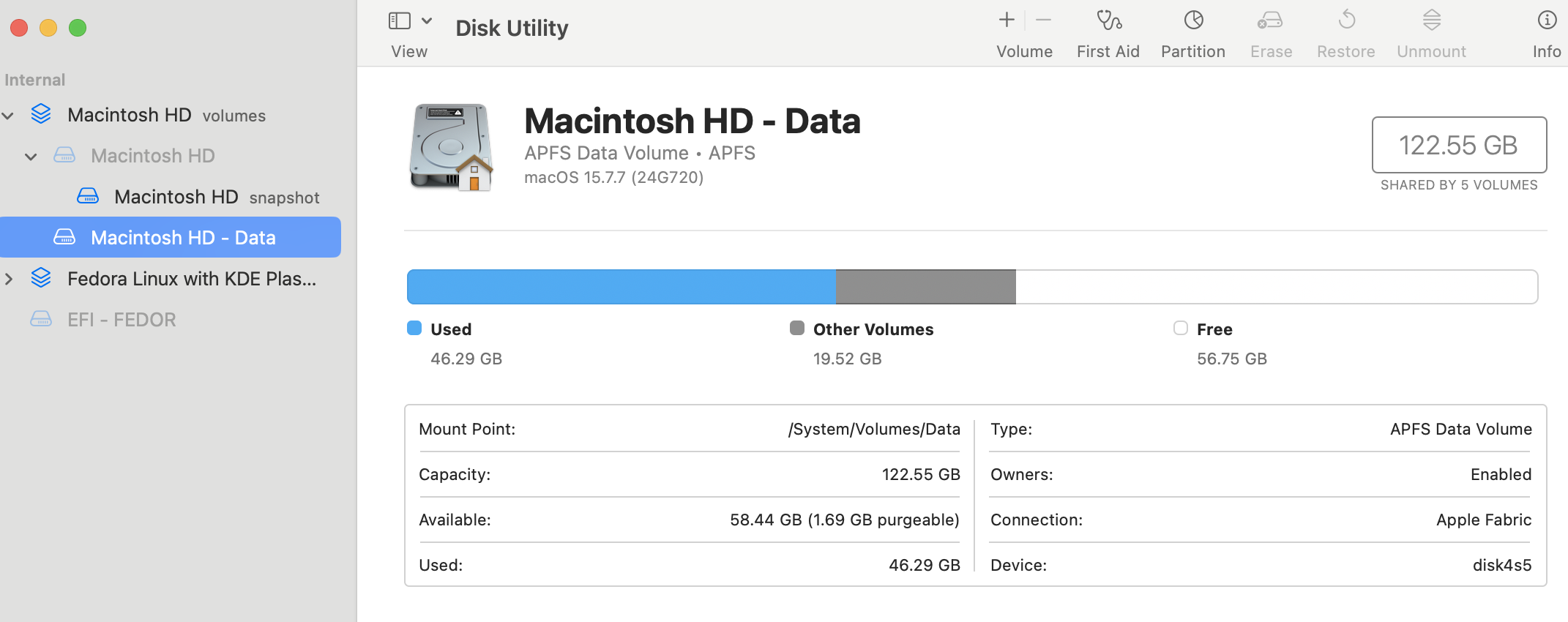Click the Unmount eject icon
Screen dimensions: 1568x622
click(x=1432, y=20)
